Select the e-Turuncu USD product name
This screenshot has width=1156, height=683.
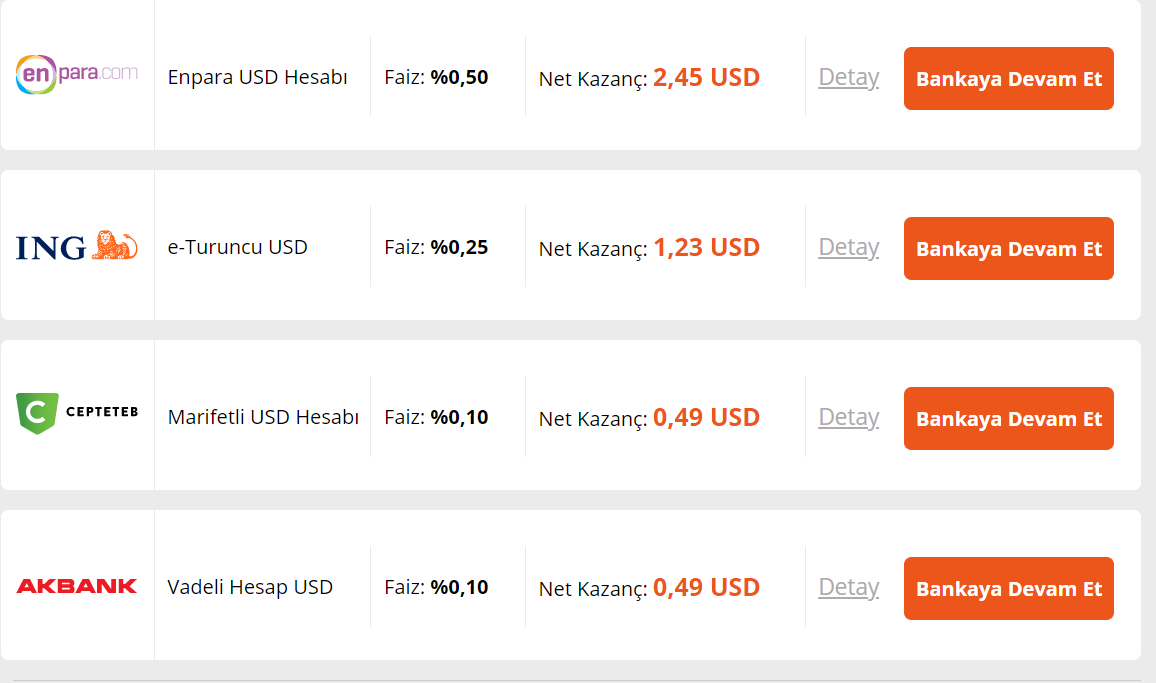(x=237, y=247)
